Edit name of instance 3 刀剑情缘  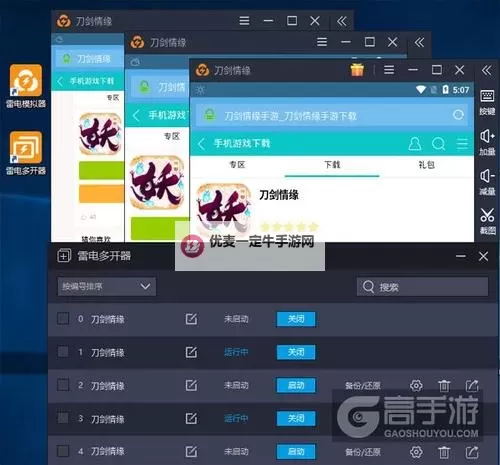coord(191,418)
